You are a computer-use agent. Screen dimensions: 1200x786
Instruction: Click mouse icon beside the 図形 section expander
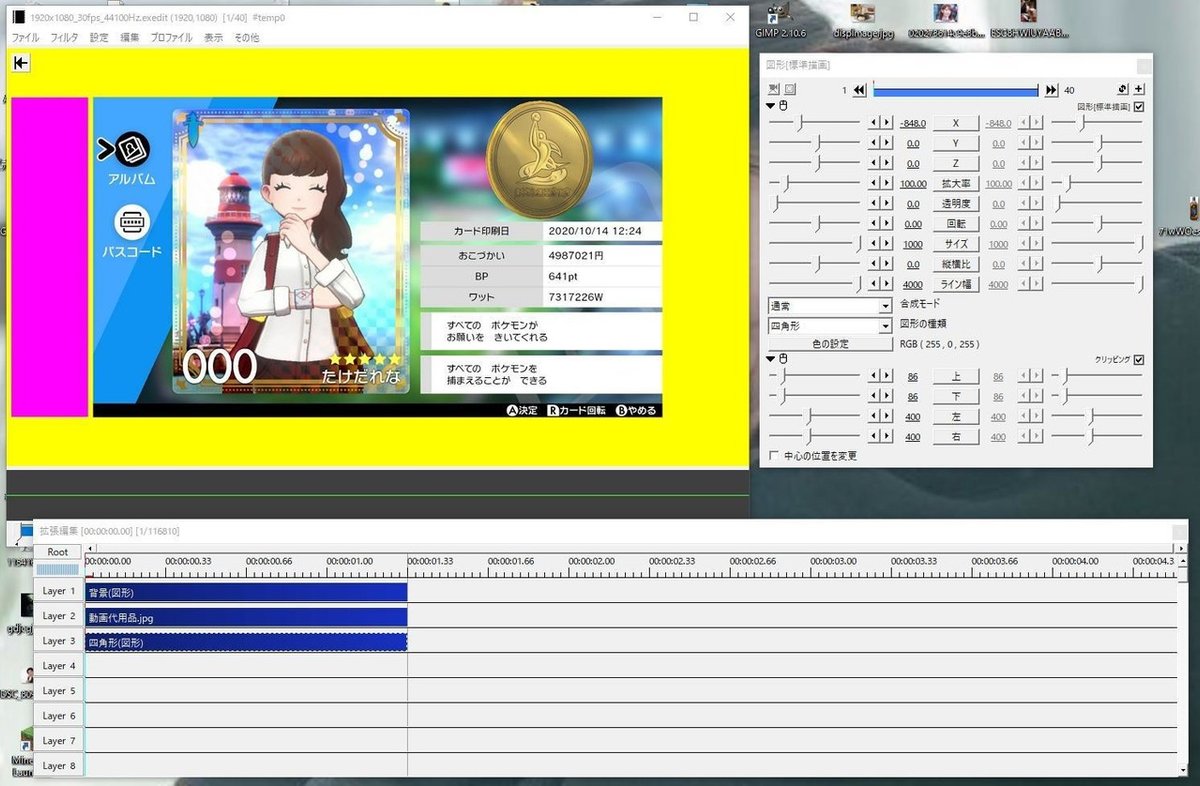[x=785, y=105]
